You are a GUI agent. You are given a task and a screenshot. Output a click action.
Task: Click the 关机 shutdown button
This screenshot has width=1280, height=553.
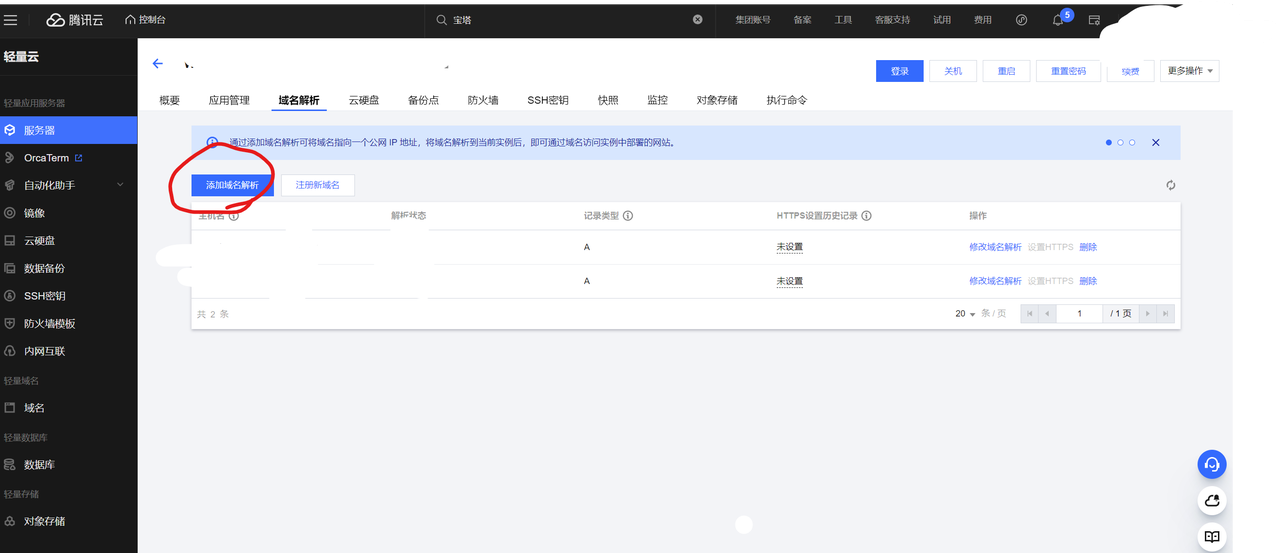pyautogui.click(x=953, y=71)
